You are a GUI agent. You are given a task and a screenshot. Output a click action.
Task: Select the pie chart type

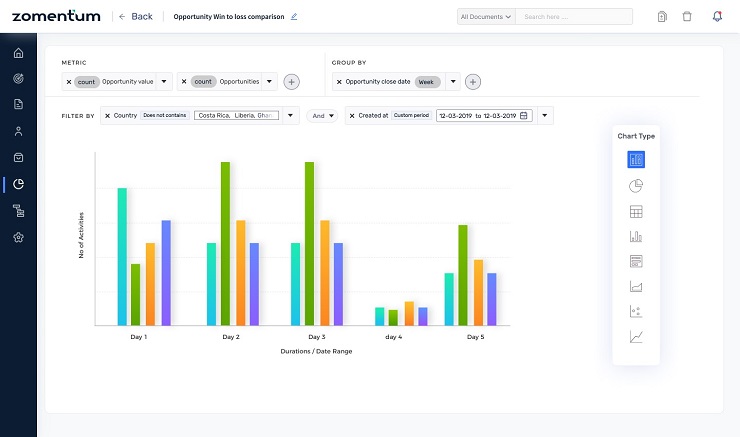[x=636, y=185]
